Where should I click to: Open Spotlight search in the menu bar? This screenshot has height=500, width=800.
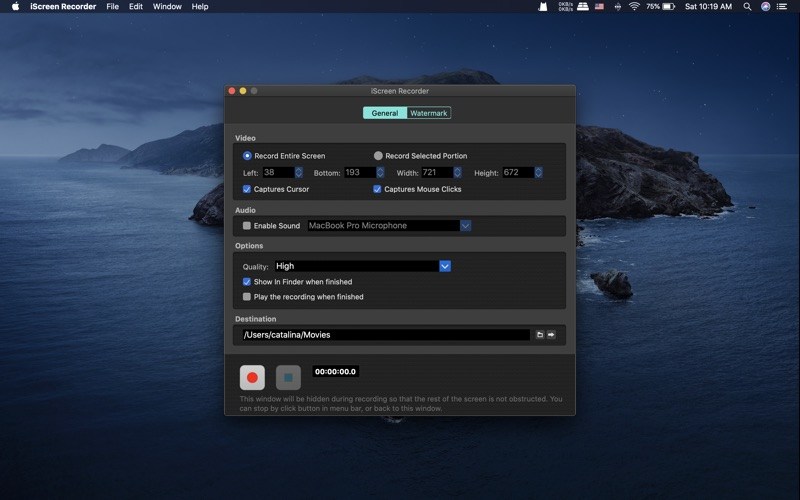click(746, 6)
